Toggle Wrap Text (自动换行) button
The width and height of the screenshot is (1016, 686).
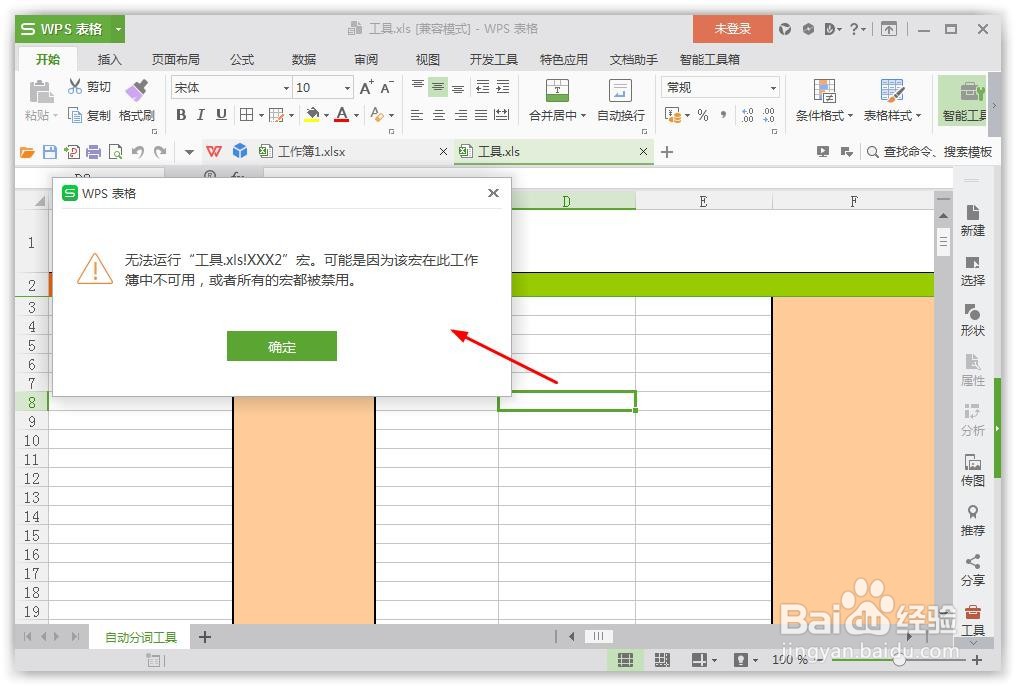620,101
